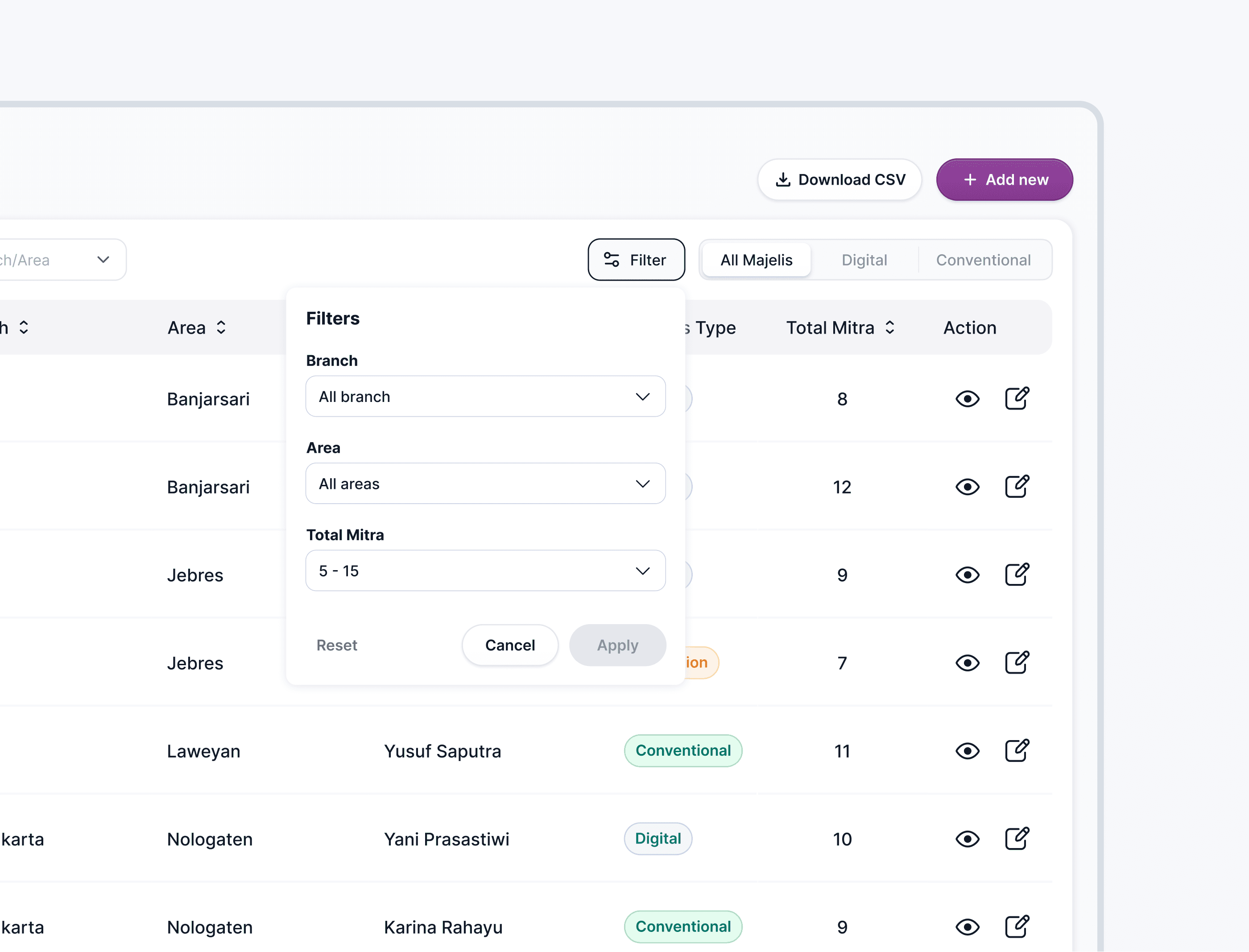The width and height of the screenshot is (1249, 952).
Task: Sort by the Total Mitra column arrows
Action: (x=890, y=327)
